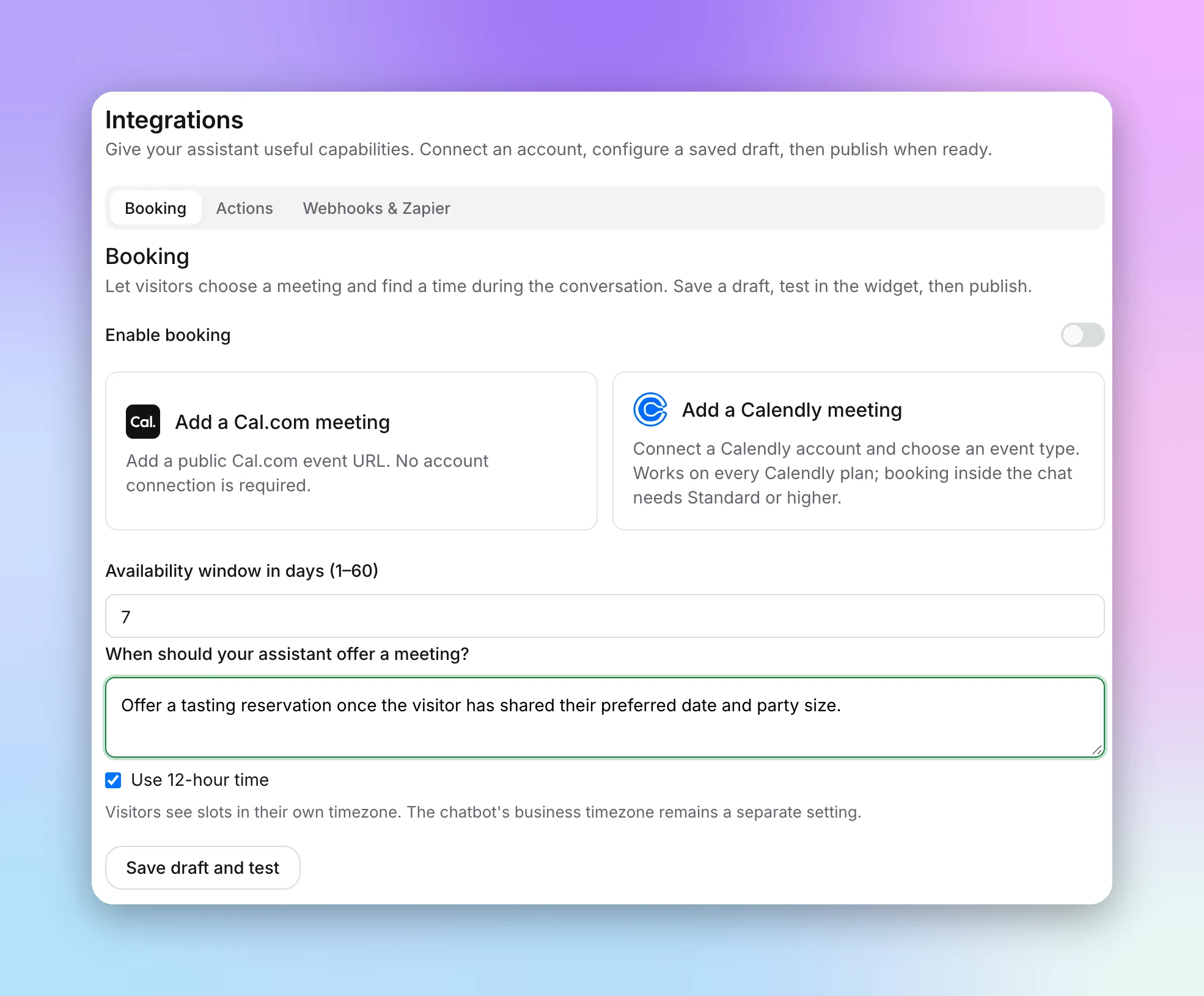1204x996 pixels.
Task: Select the Add a Cal.com meeting card
Action: [x=351, y=451]
